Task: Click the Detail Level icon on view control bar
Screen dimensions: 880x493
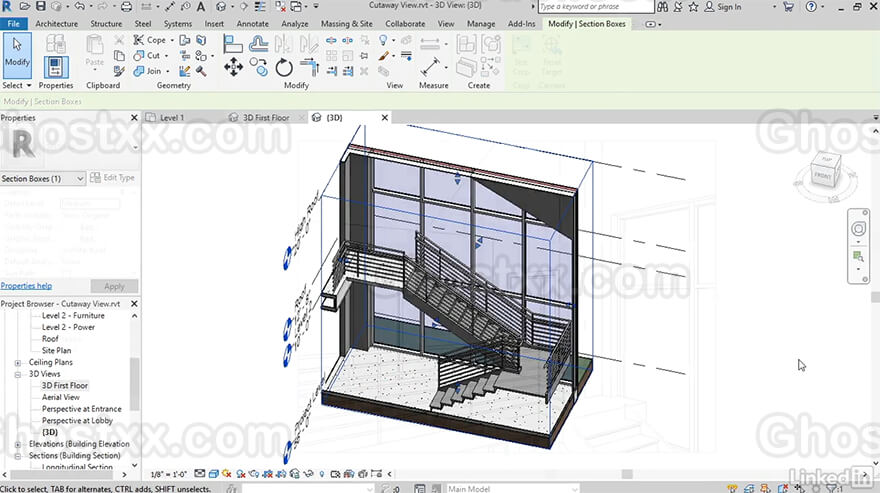Action: [x=199, y=474]
